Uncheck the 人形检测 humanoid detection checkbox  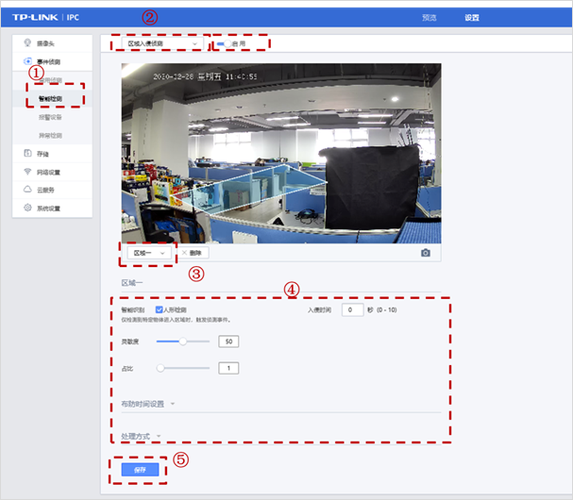159,310
